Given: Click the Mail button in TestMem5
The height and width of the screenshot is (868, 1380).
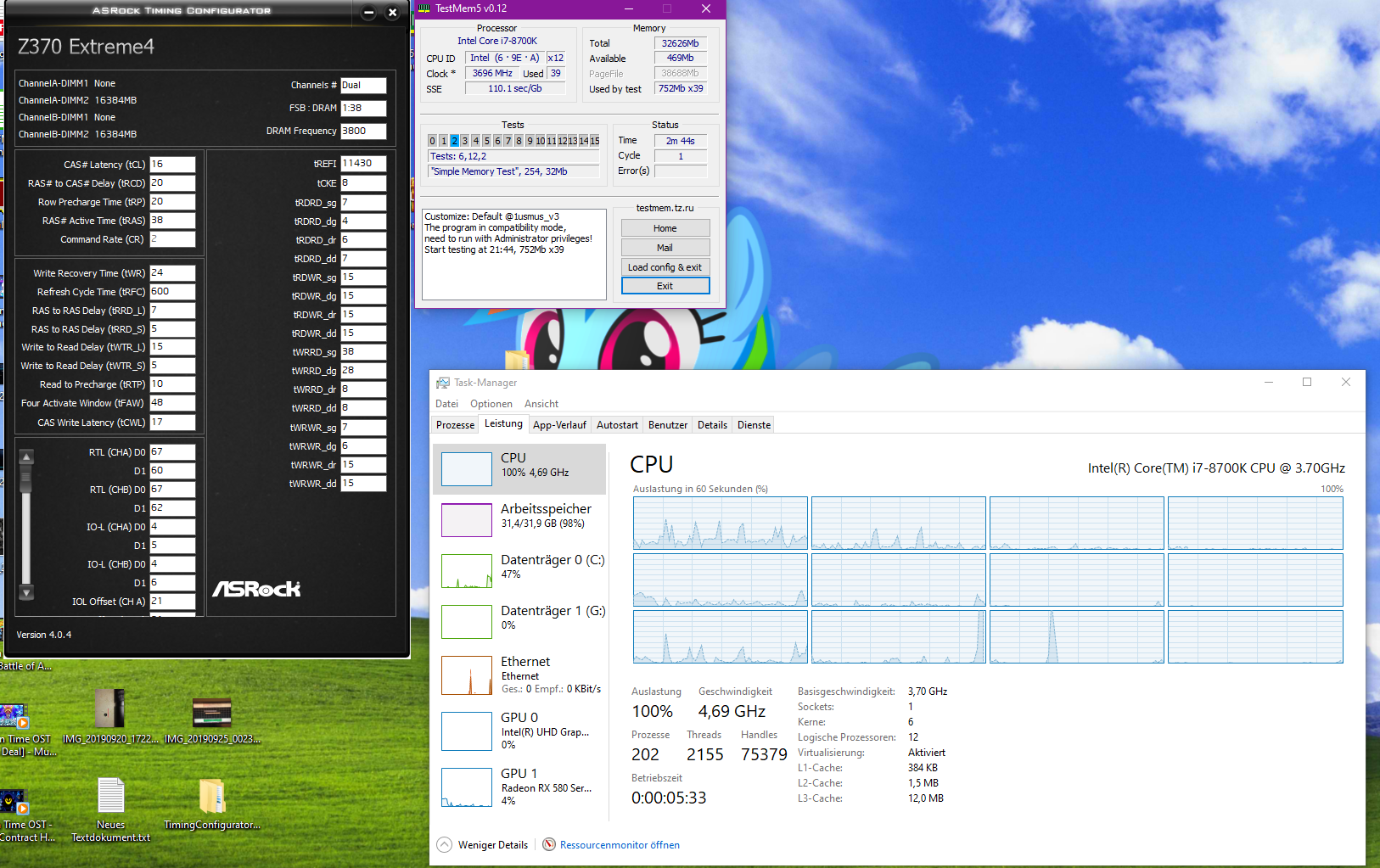Looking at the screenshot, I should coord(665,248).
